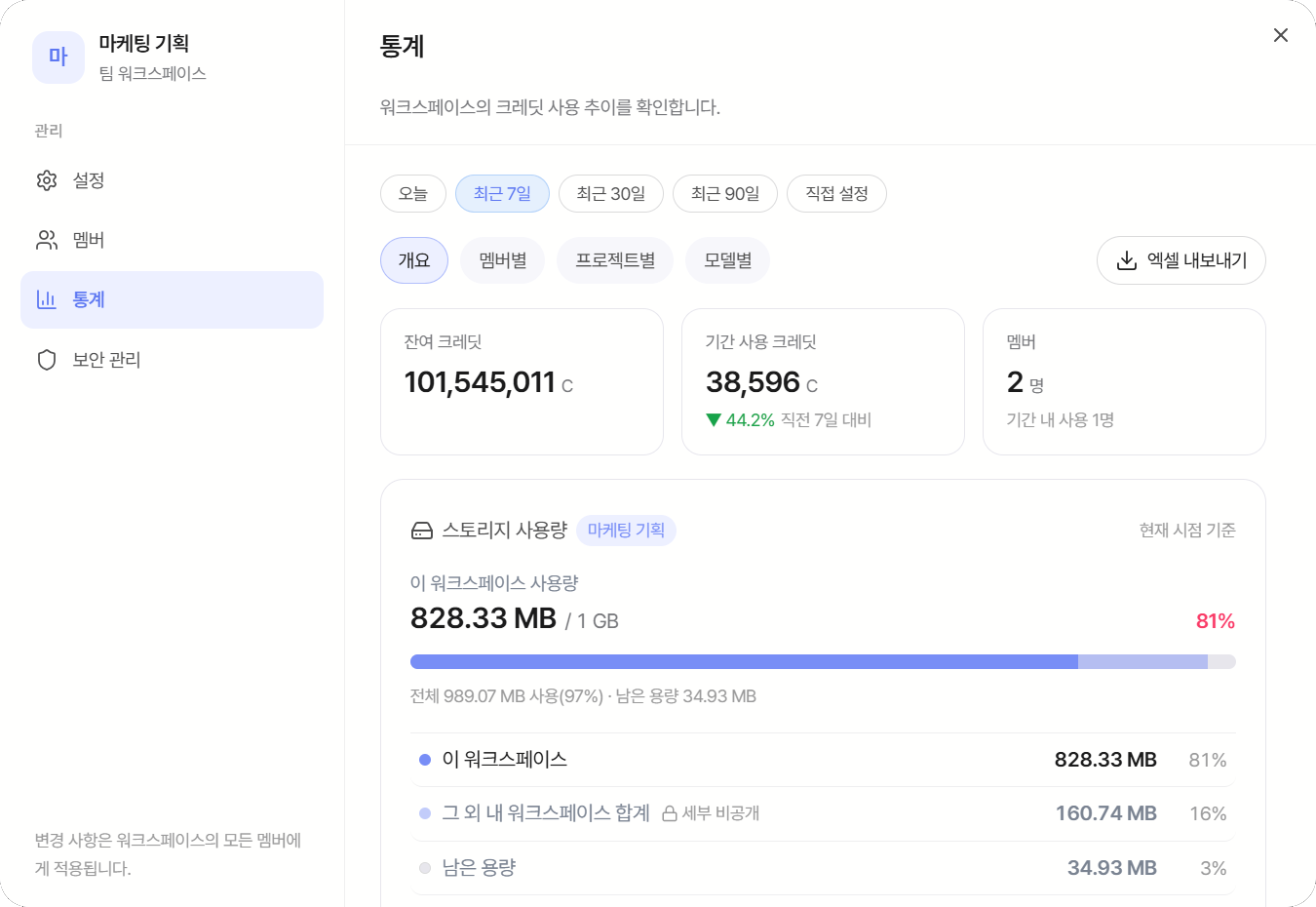Screen dimensions: 1316x907
Task: Click the storage drive icon beside 스토리지 사용량
Action: (x=422, y=530)
